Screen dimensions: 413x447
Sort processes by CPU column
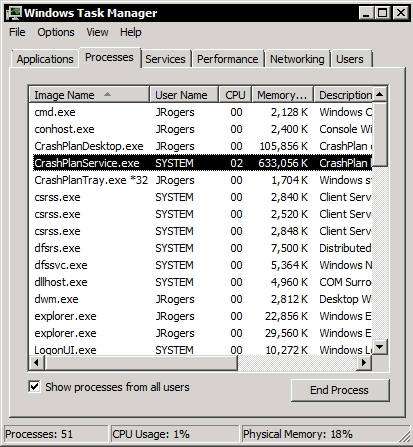click(235, 95)
